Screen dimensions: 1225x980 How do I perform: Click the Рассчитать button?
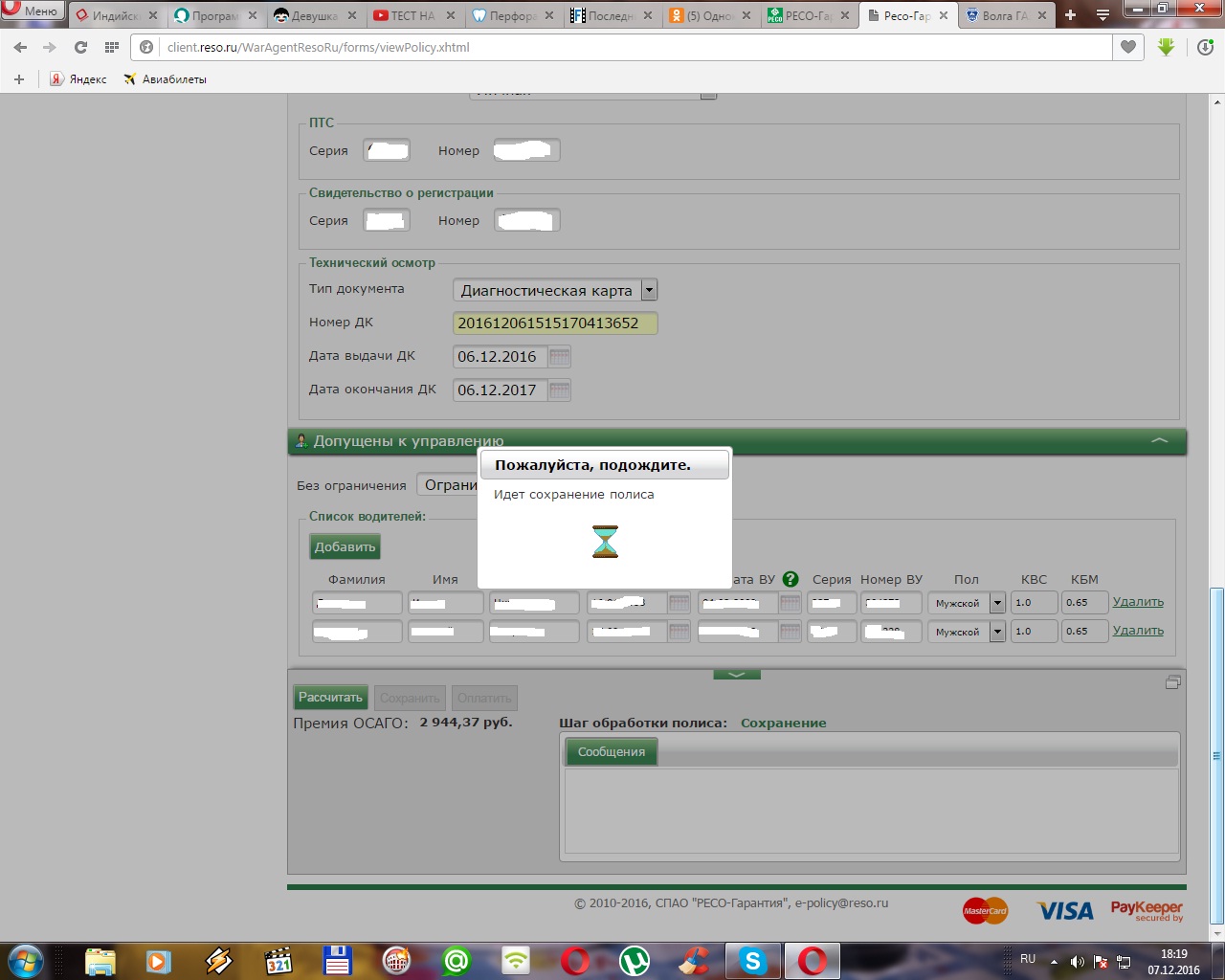[x=330, y=698]
